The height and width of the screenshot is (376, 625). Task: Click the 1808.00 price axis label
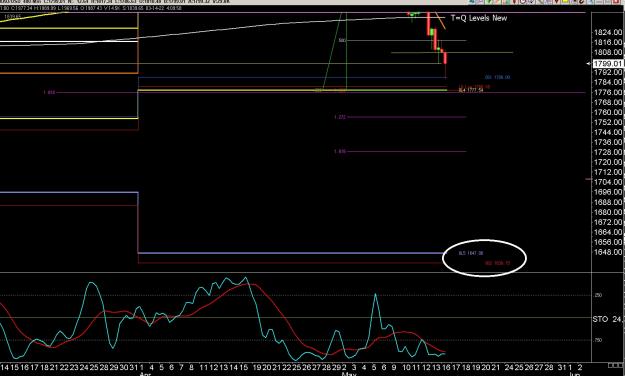point(608,52)
